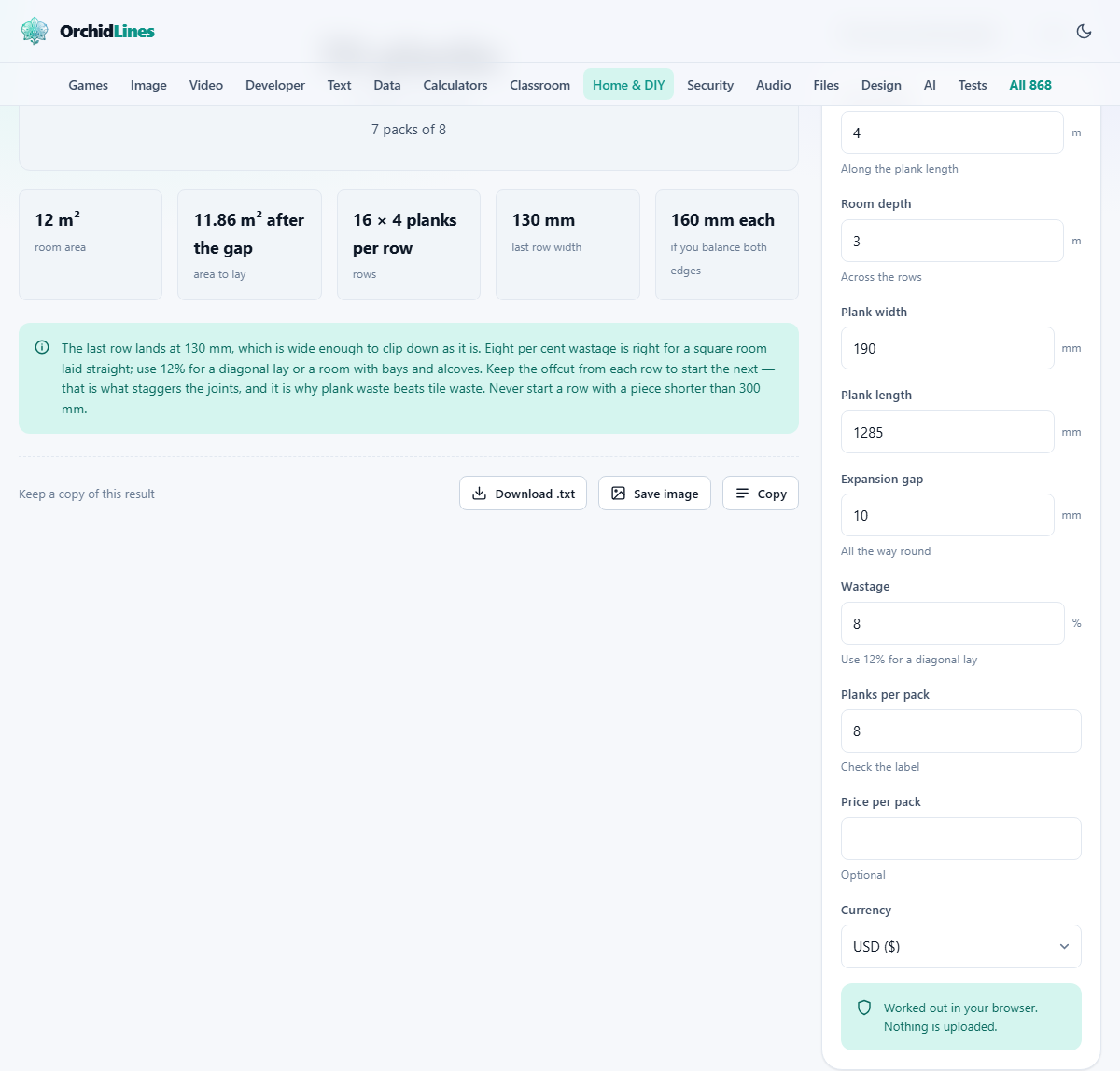Image resolution: width=1120 pixels, height=1071 pixels.
Task: Open the Files category
Action: 826,85
